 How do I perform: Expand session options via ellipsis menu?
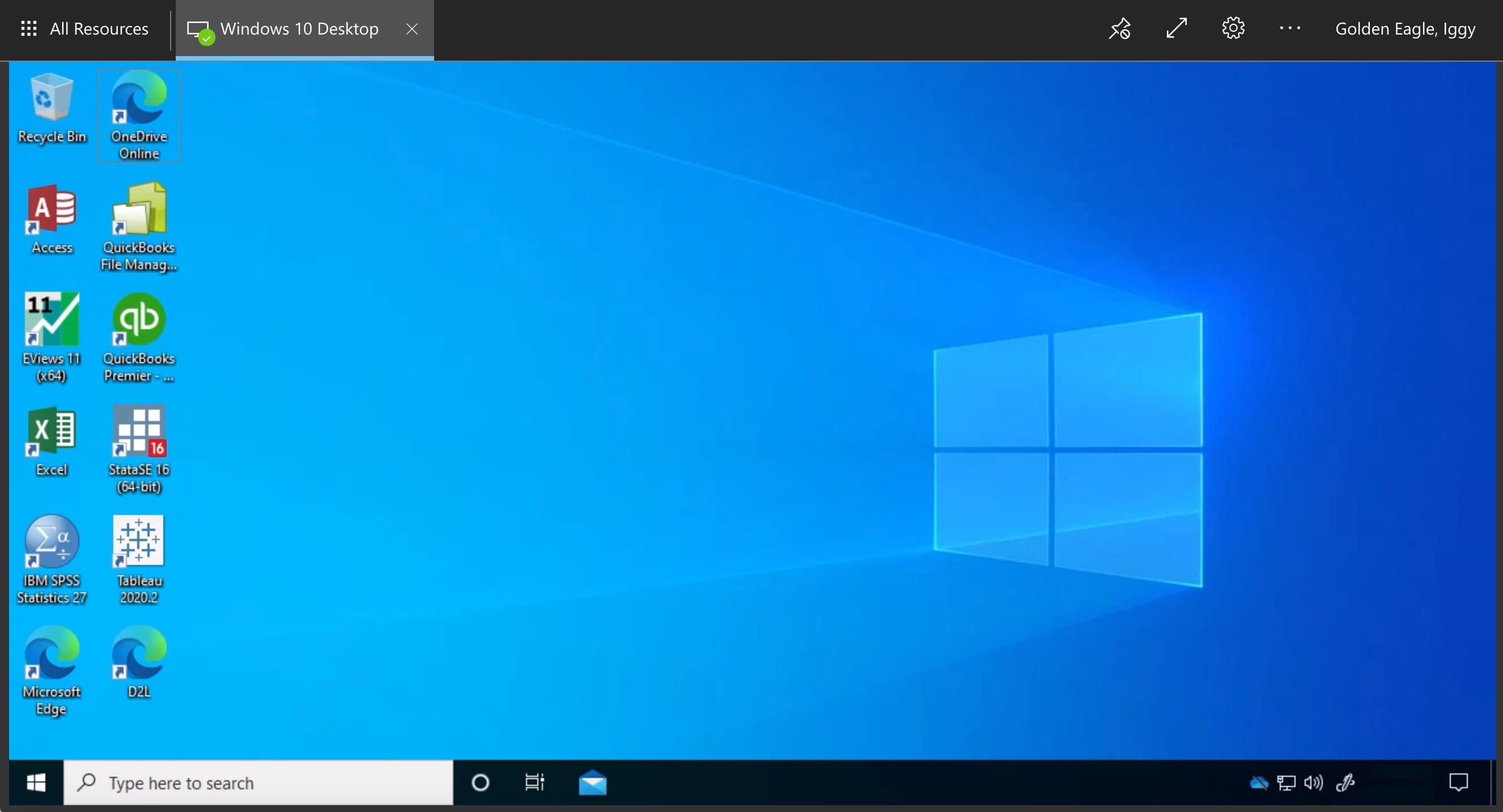pos(1290,28)
